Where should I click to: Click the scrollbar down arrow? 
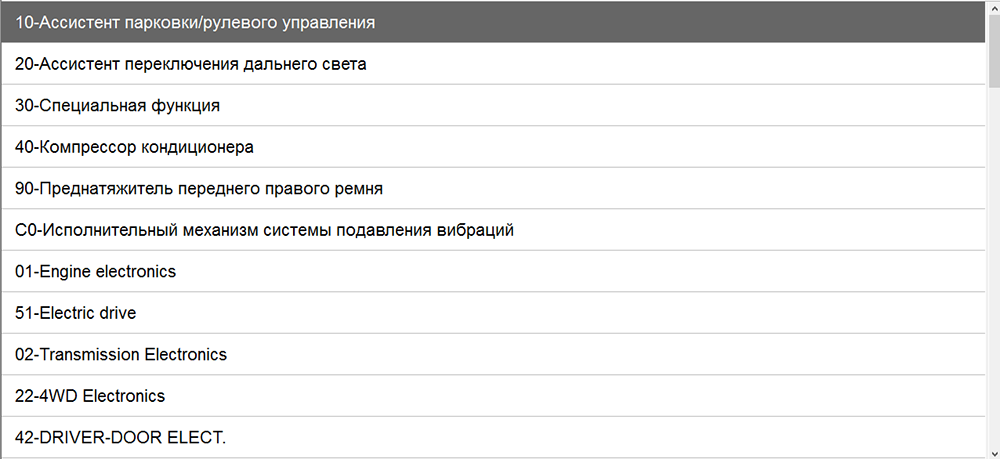tap(993, 452)
